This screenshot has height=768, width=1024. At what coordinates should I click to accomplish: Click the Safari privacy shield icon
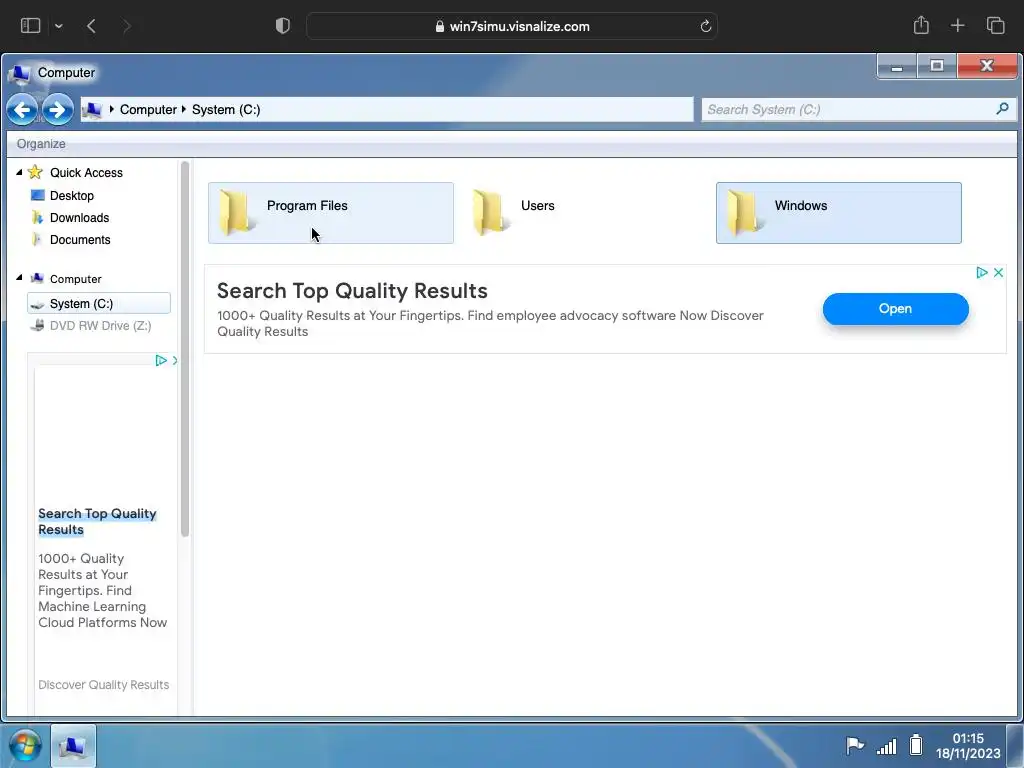click(x=283, y=26)
